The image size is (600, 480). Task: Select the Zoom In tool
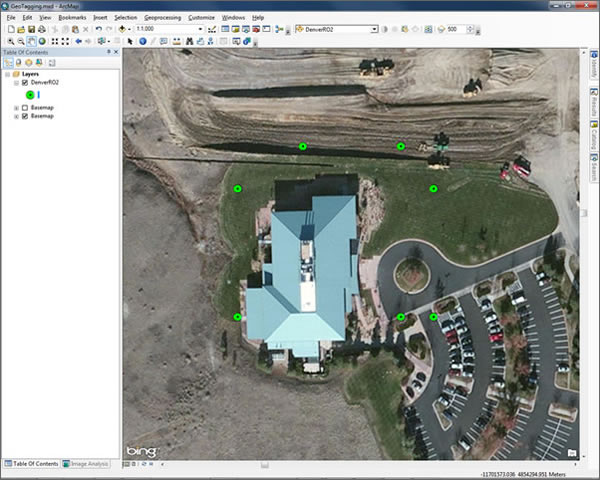pos(9,41)
